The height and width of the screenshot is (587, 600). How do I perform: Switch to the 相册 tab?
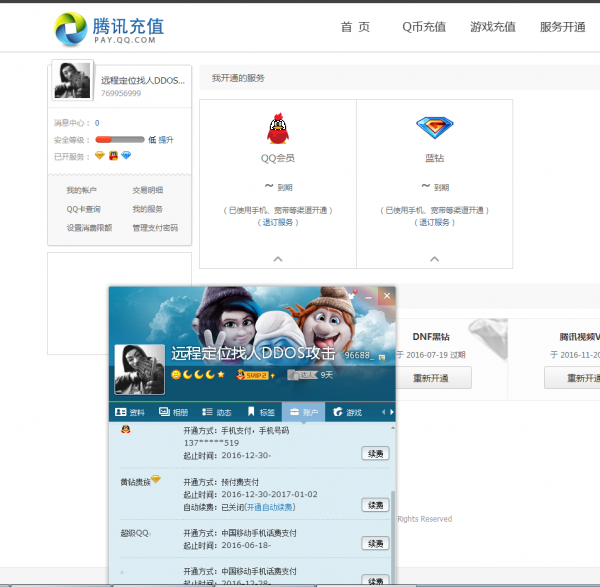click(x=173, y=412)
